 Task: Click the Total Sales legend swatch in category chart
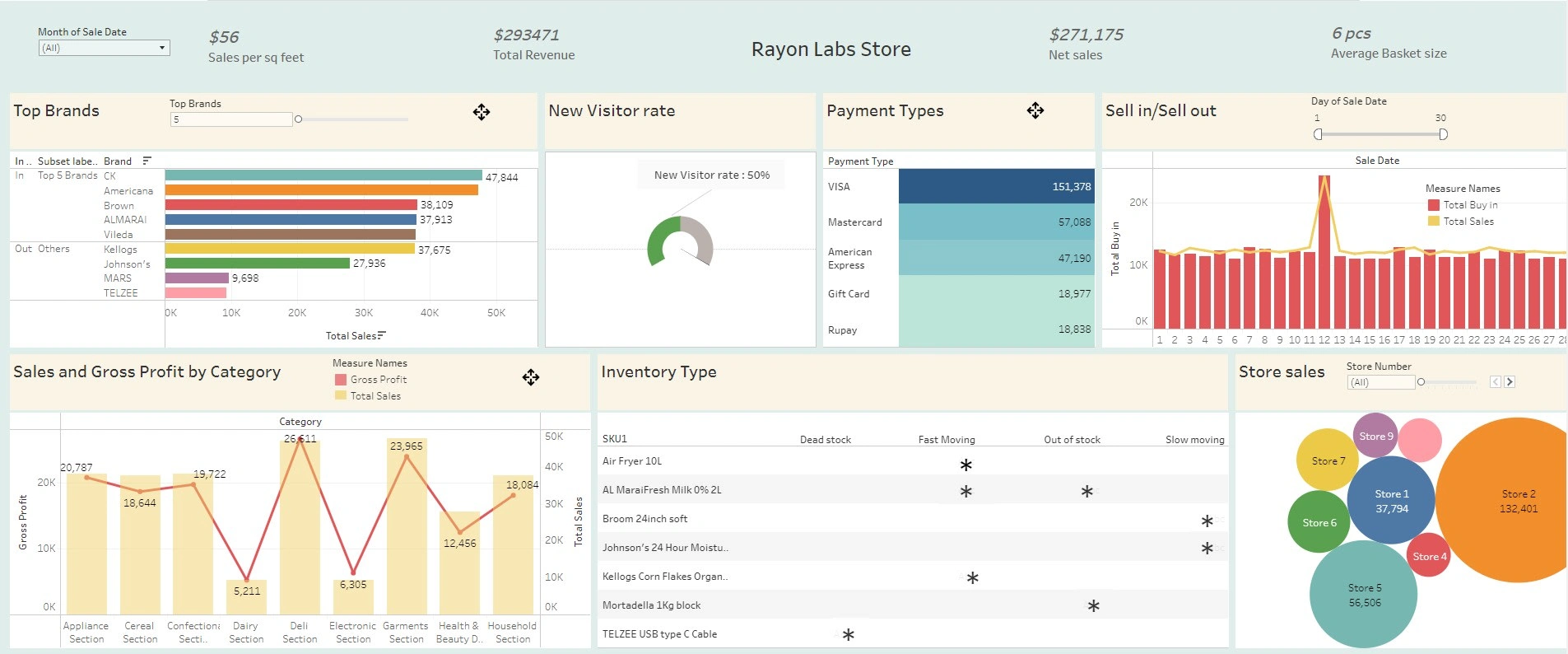[340, 396]
